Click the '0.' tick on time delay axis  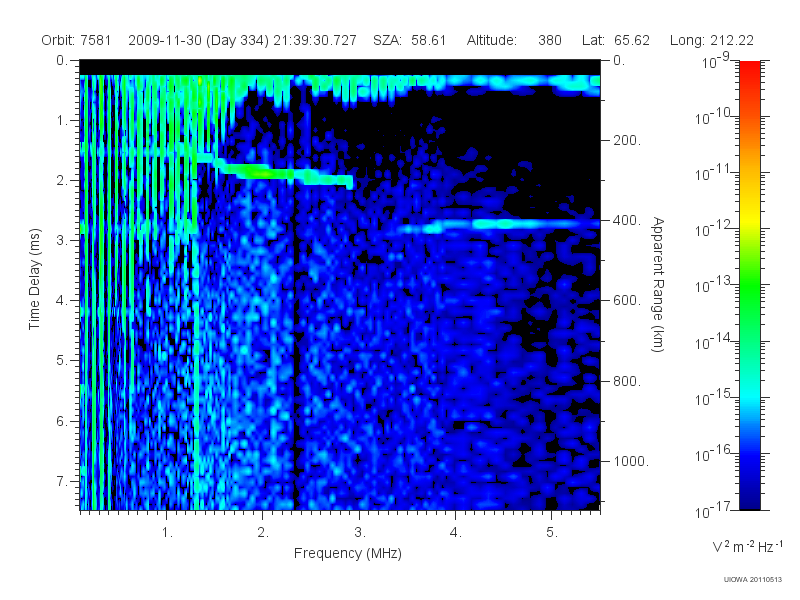coord(62,61)
